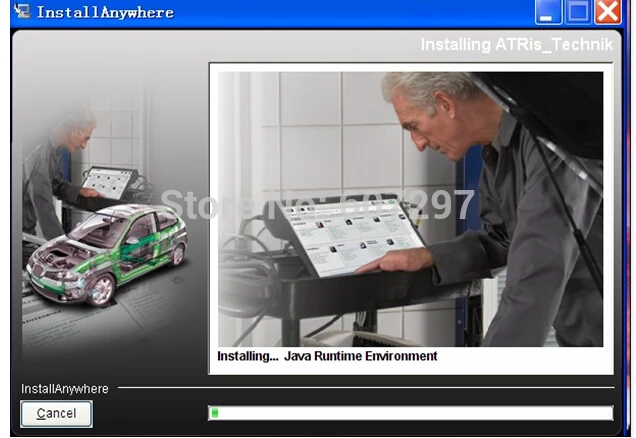Viewport: 636px width, 438px height.
Task: Click the InstallAnywhere label above Cancel
Action: 64,389
